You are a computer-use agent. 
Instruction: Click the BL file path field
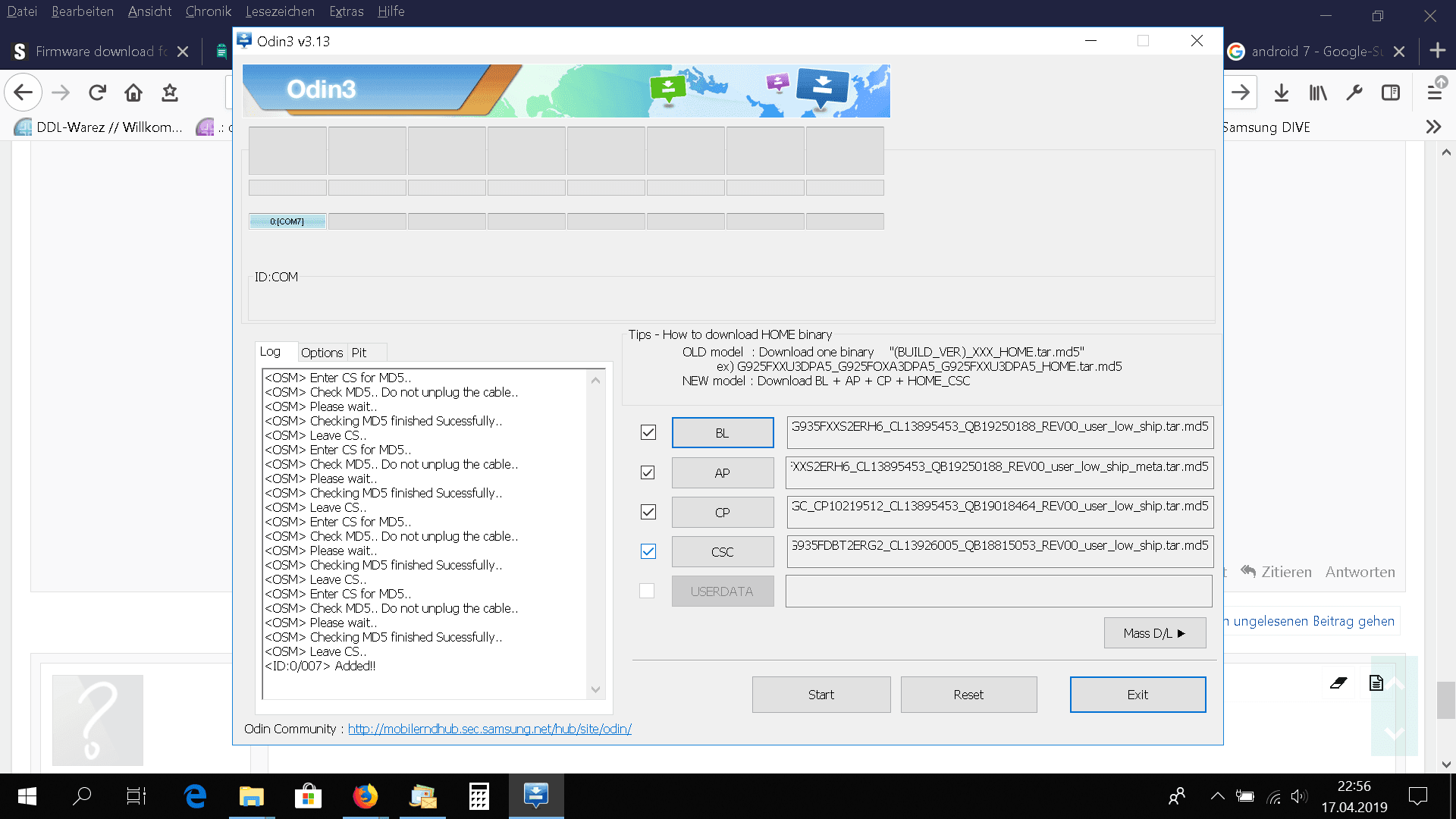point(1000,432)
